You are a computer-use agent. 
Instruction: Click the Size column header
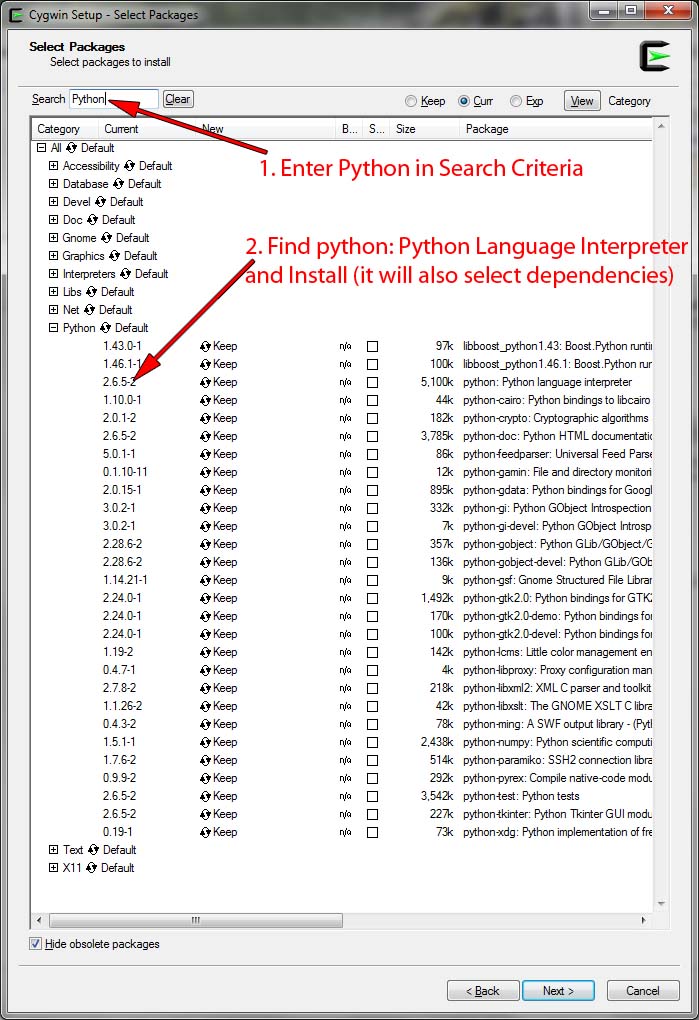pyautogui.click(x=425, y=129)
